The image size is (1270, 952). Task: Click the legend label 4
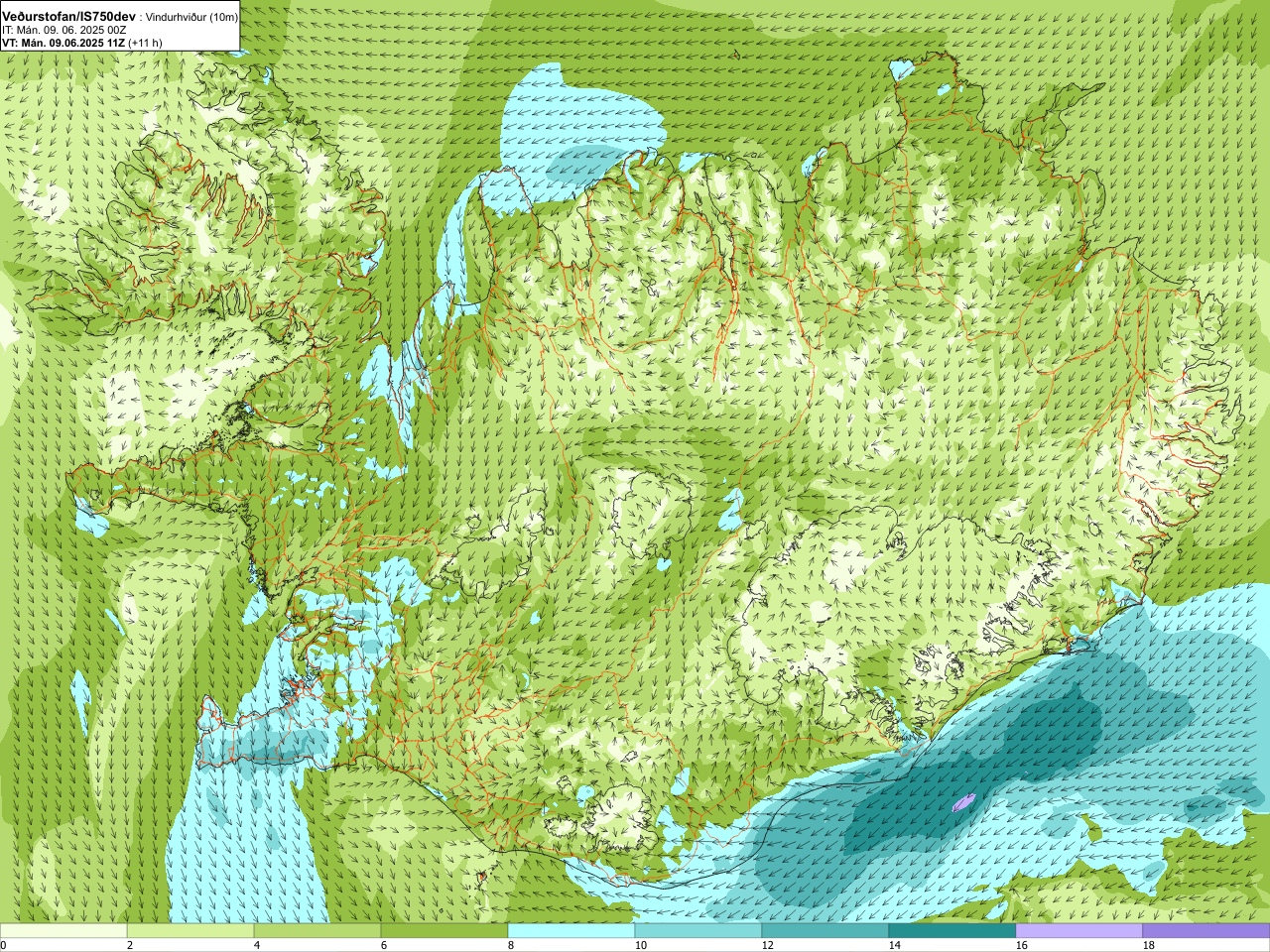(257, 945)
